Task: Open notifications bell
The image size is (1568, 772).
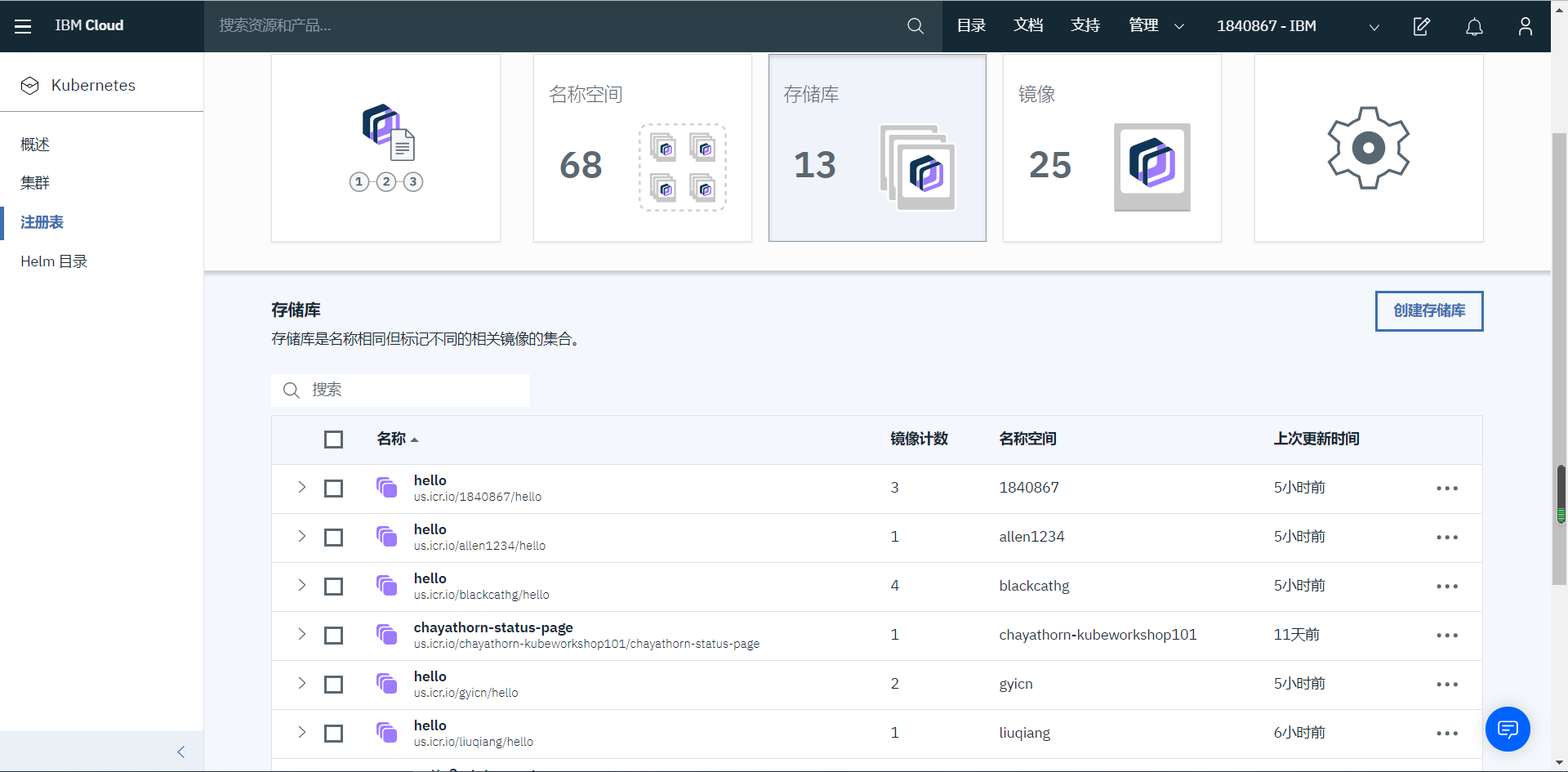Action: (x=1474, y=26)
